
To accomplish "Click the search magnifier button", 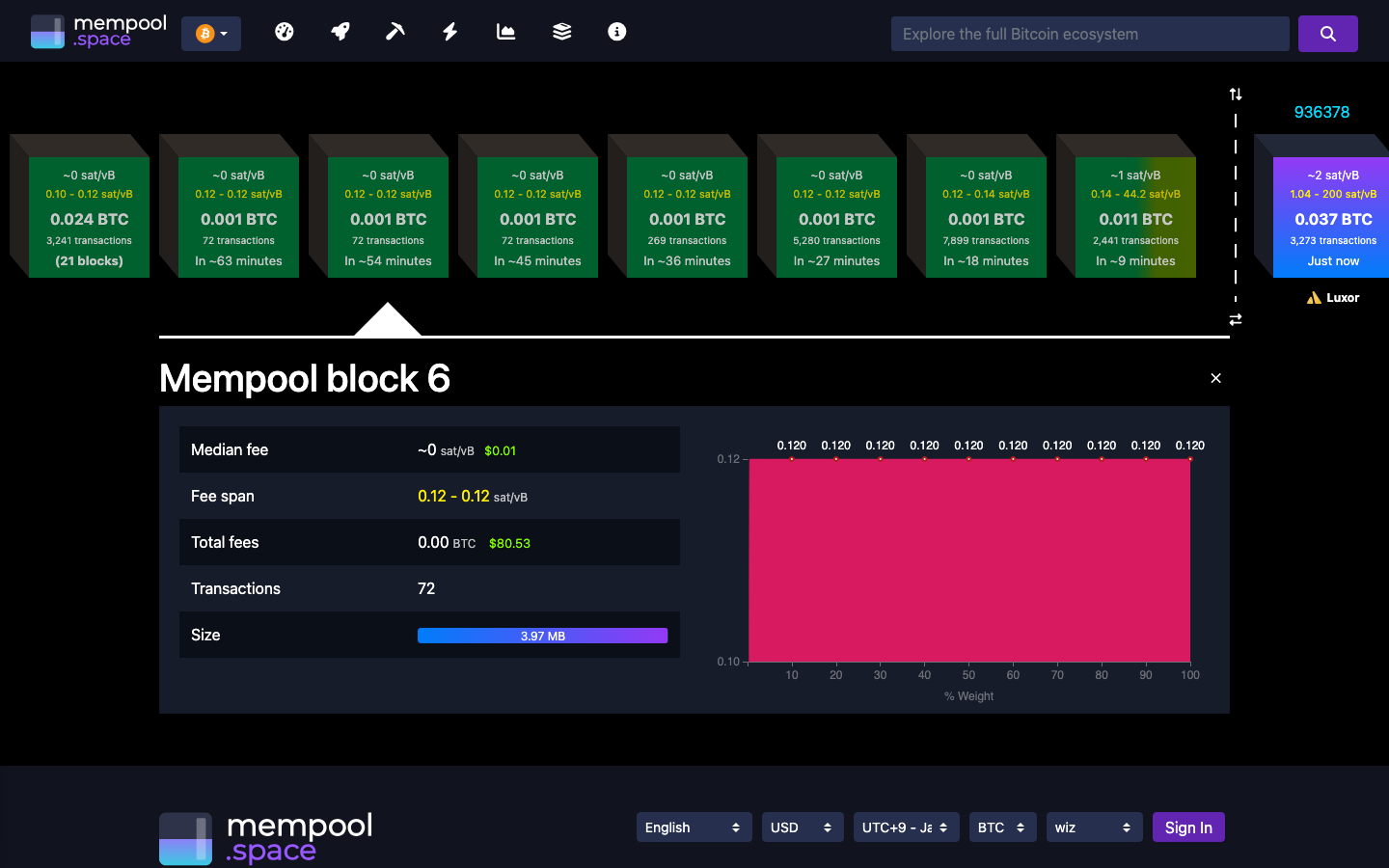I will pyautogui.click(x=1328, y=33).
